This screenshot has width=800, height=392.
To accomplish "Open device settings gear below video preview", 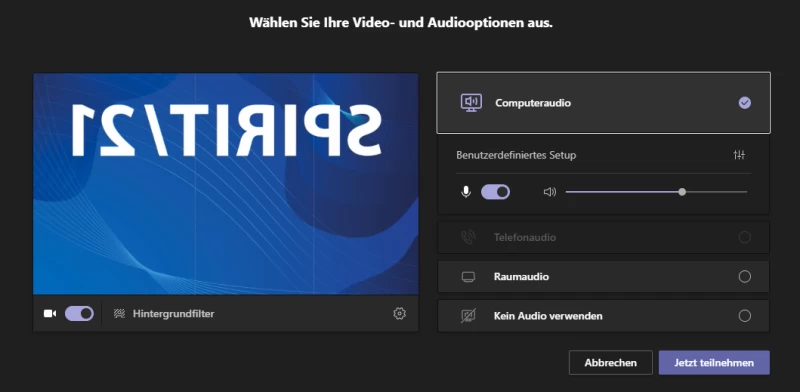I will click(399, 313).
